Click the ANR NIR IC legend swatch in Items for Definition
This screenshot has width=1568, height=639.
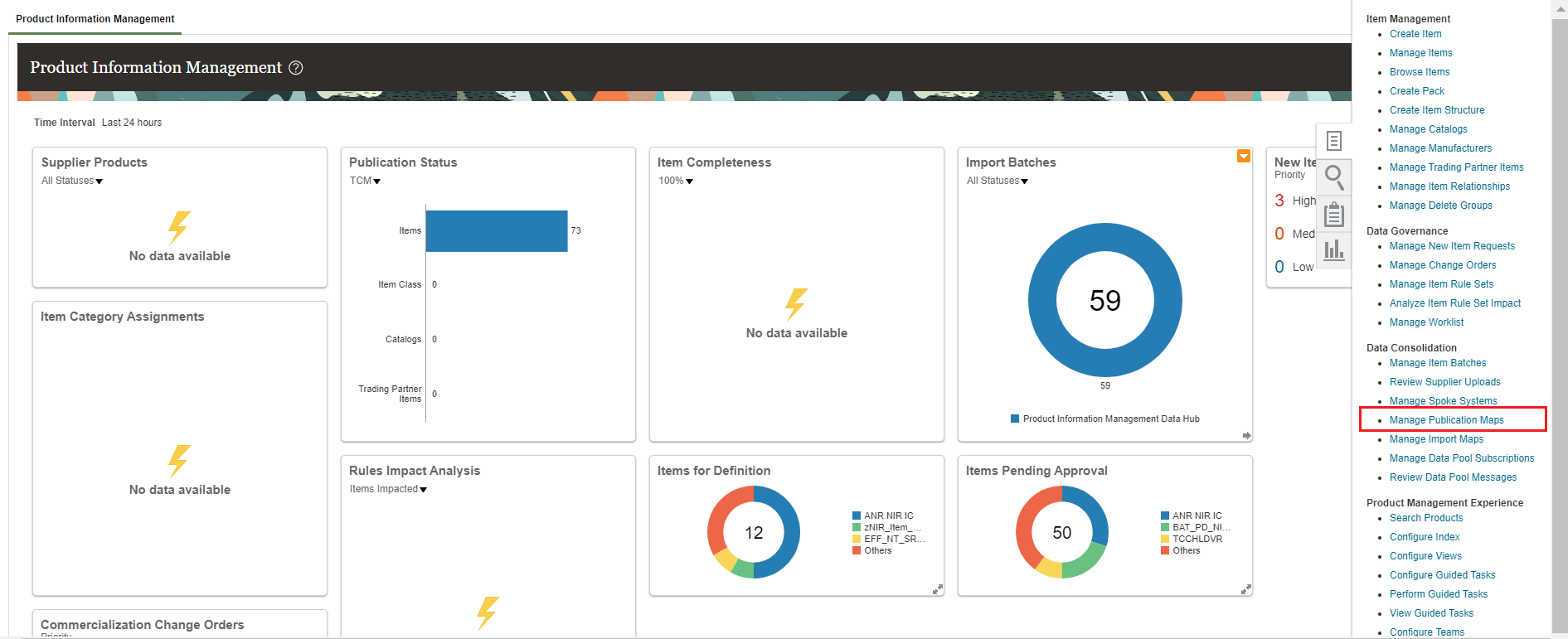(x=857, y=516)
